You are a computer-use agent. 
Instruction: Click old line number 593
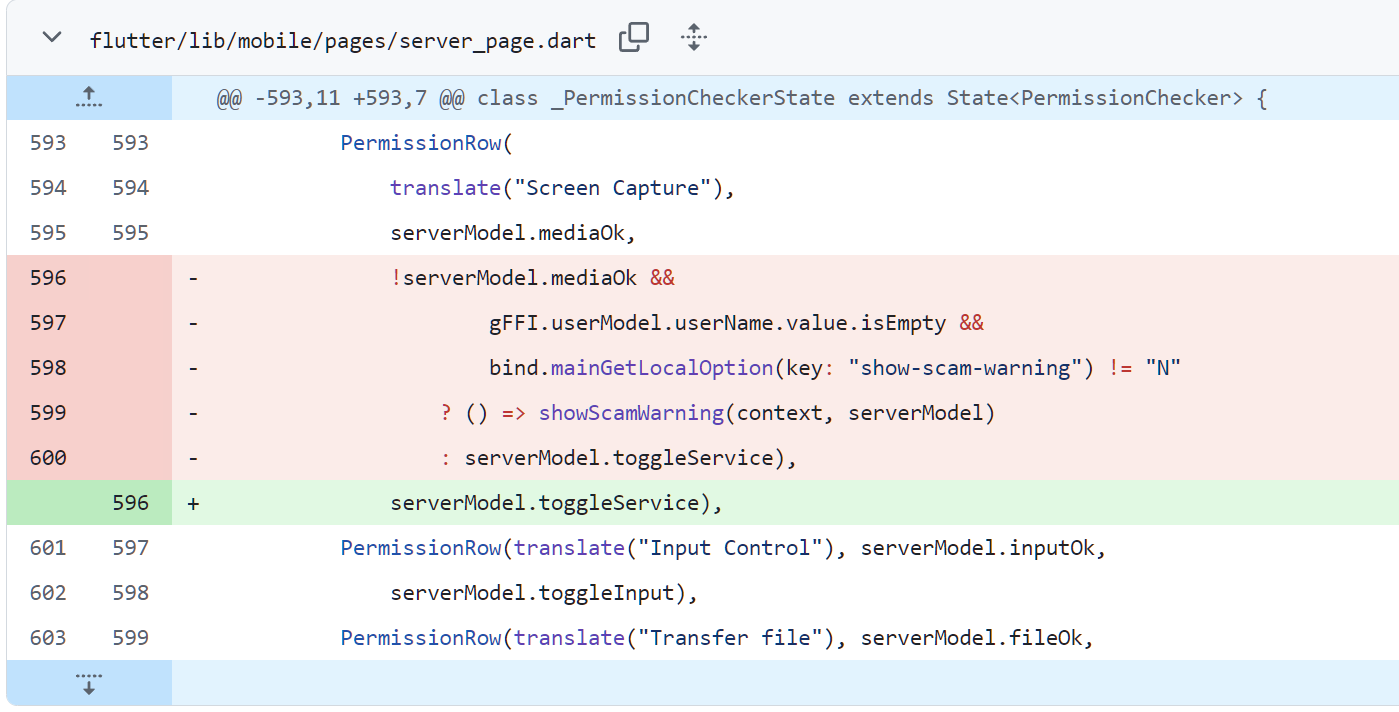[x=48, y=143]
